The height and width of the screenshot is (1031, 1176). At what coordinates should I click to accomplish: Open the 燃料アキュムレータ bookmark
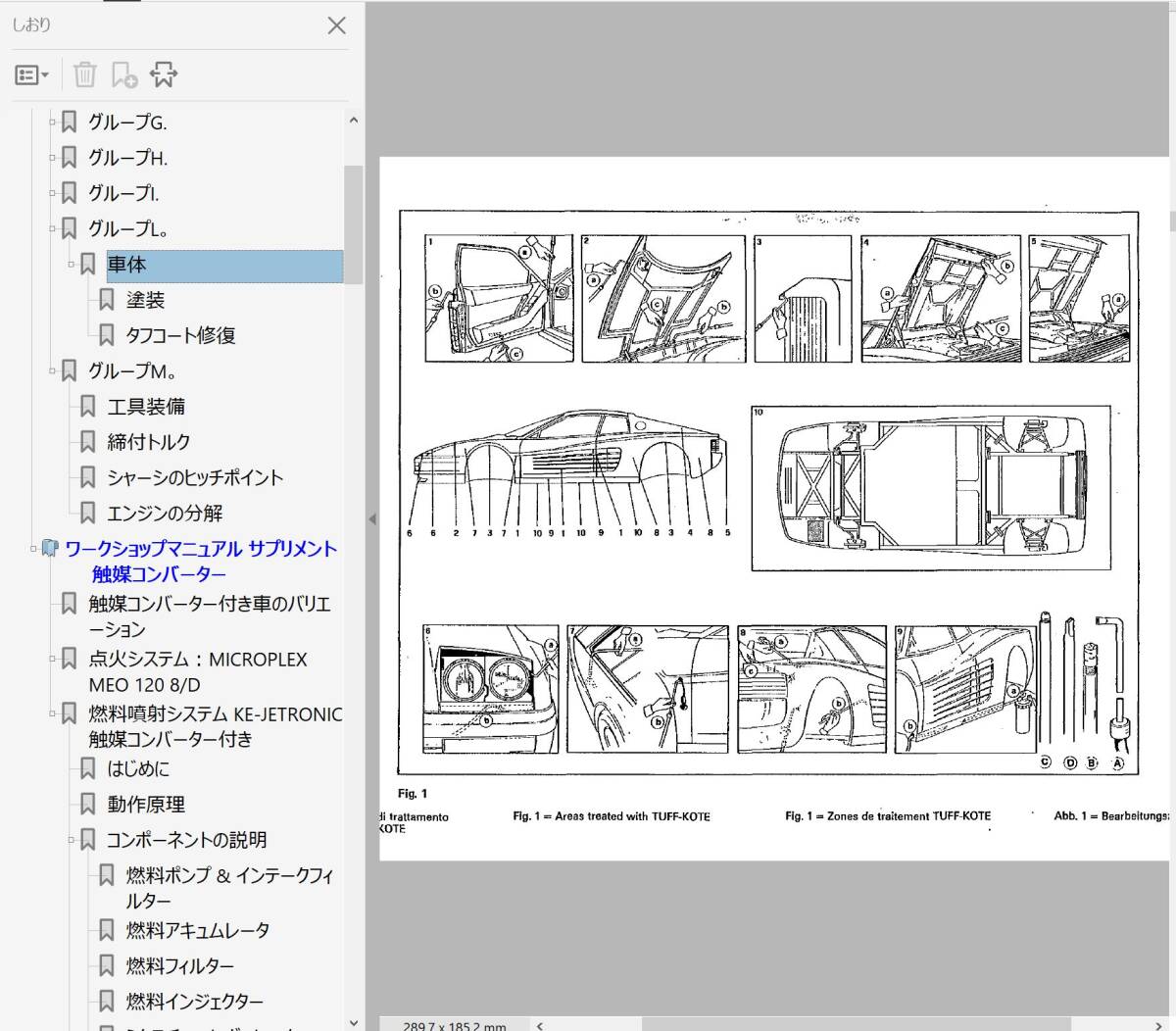[x=198, y=930]
